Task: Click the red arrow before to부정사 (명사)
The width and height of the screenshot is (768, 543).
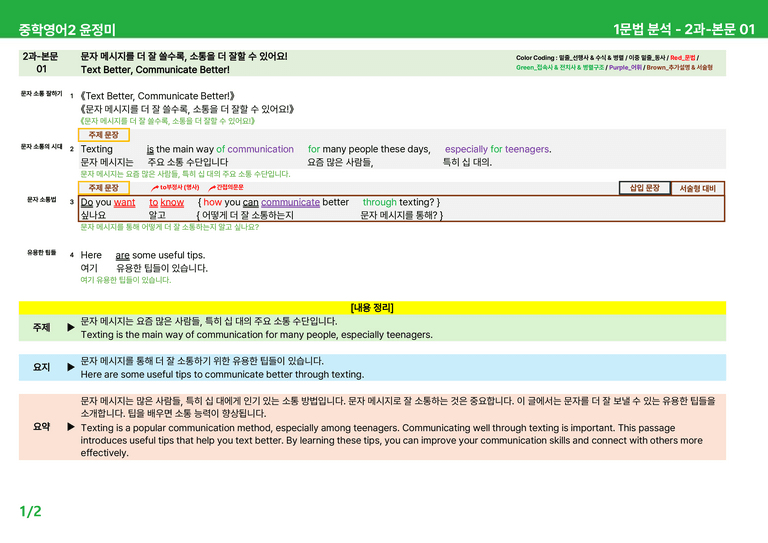Action: tap(155, 188)
